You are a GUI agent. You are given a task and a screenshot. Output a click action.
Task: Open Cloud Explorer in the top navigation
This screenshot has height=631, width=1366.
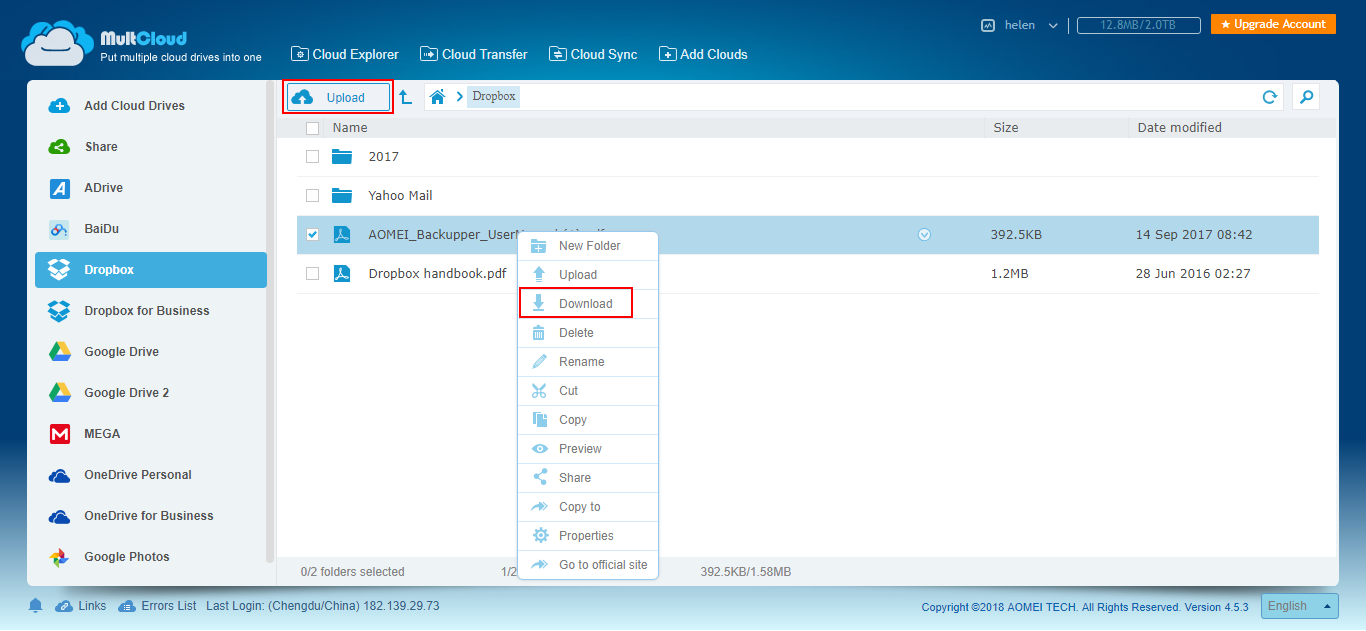345,54
